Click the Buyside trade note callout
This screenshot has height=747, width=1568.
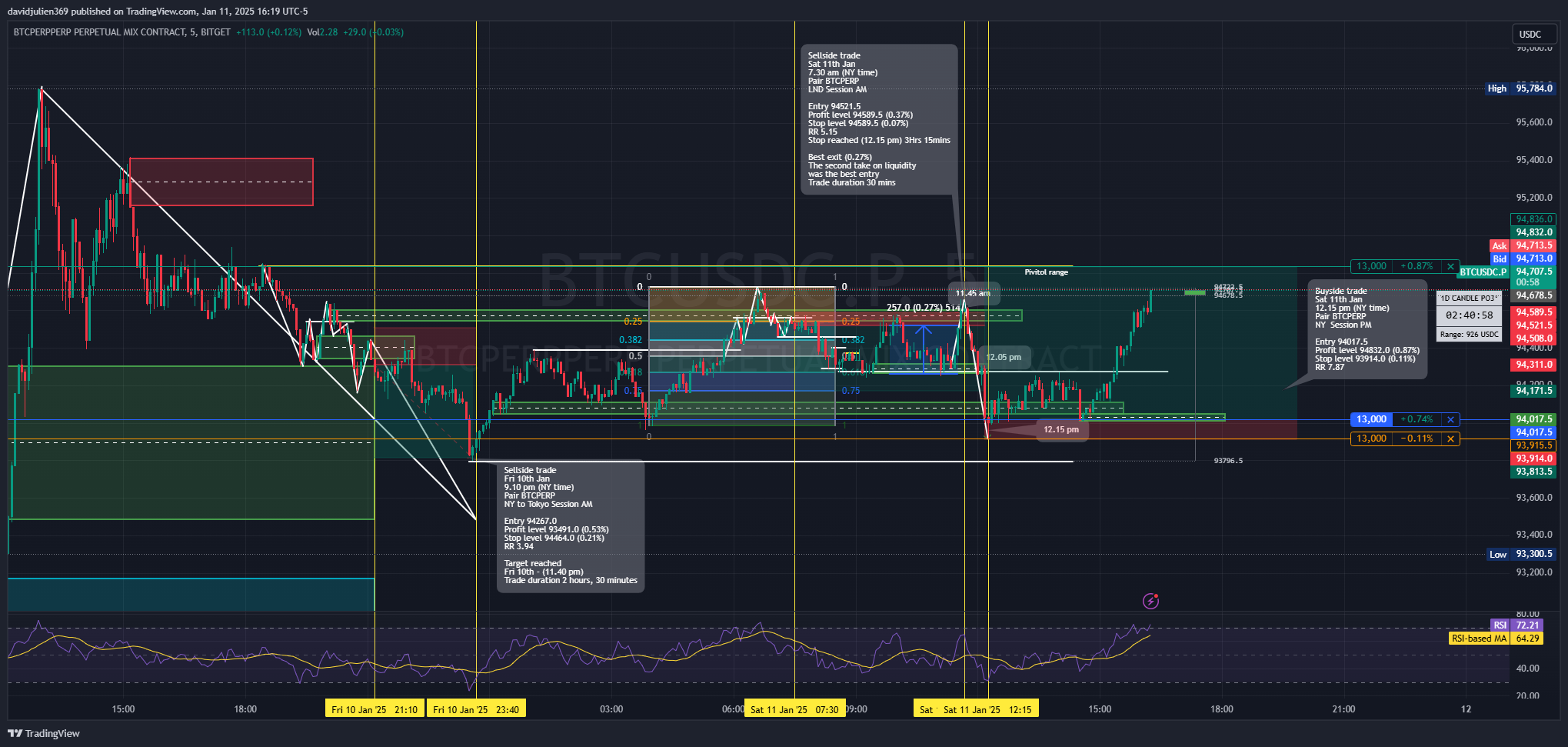(1367, 329)
